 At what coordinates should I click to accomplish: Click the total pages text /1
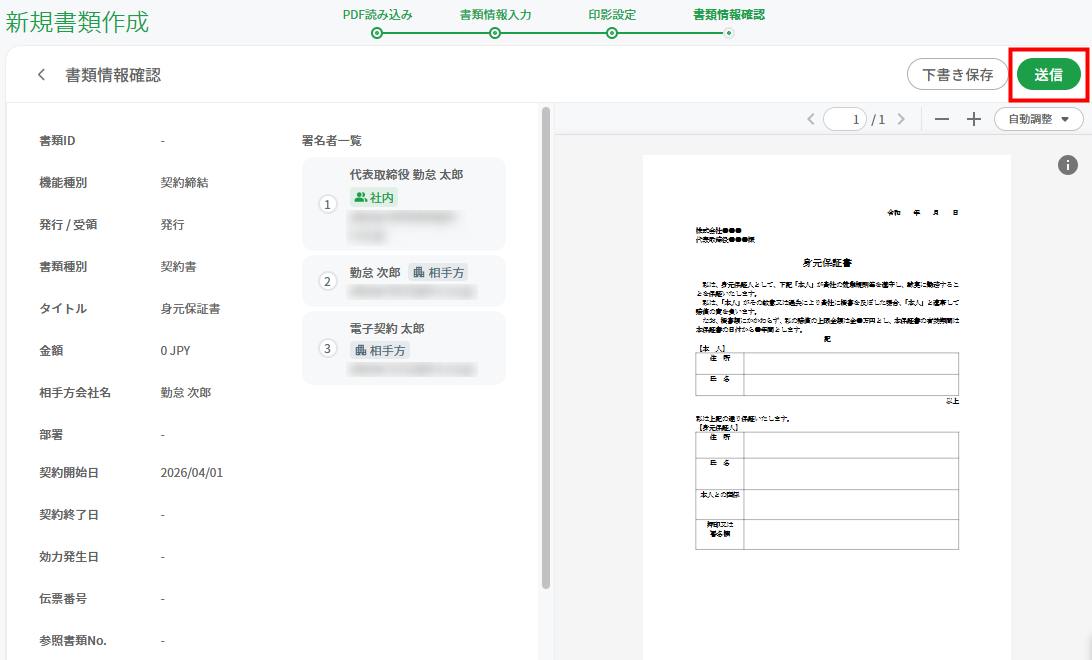[x=878, y=120]
